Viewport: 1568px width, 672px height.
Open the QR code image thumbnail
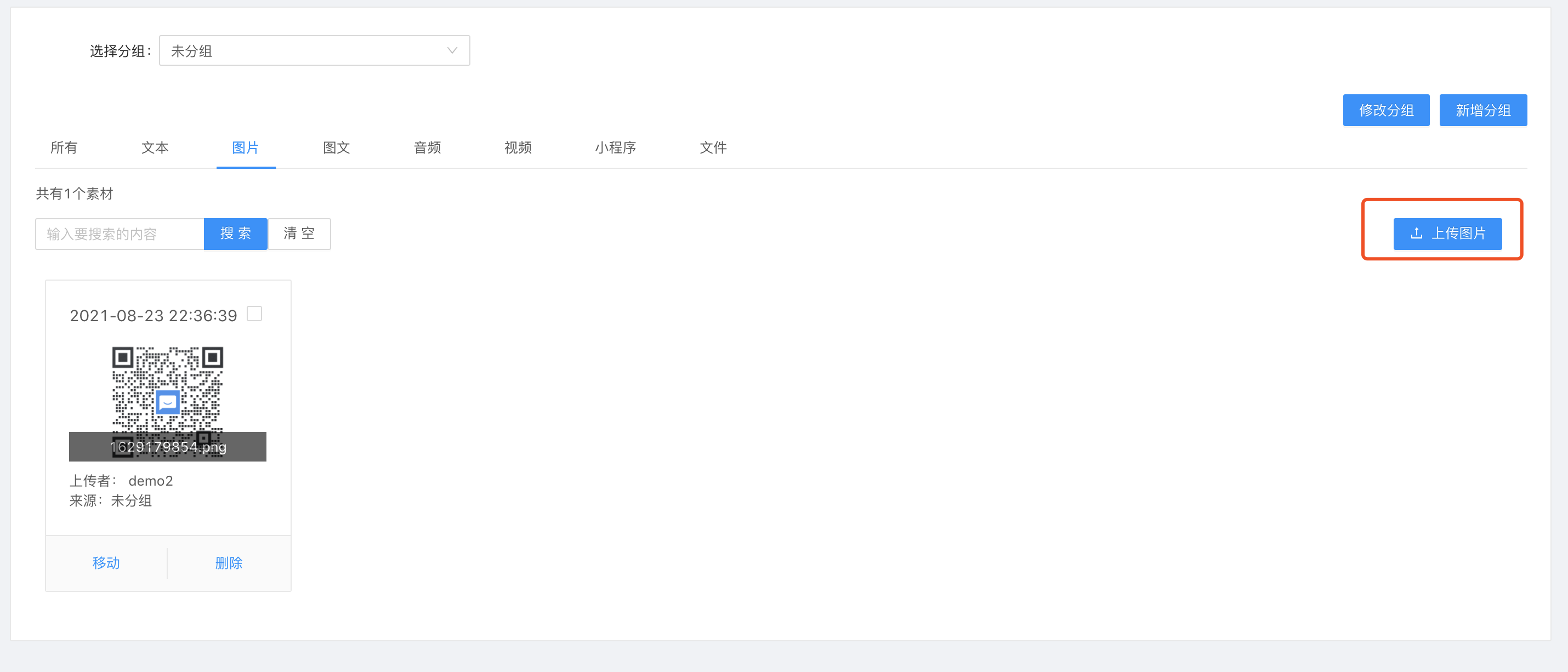(167, 403)
